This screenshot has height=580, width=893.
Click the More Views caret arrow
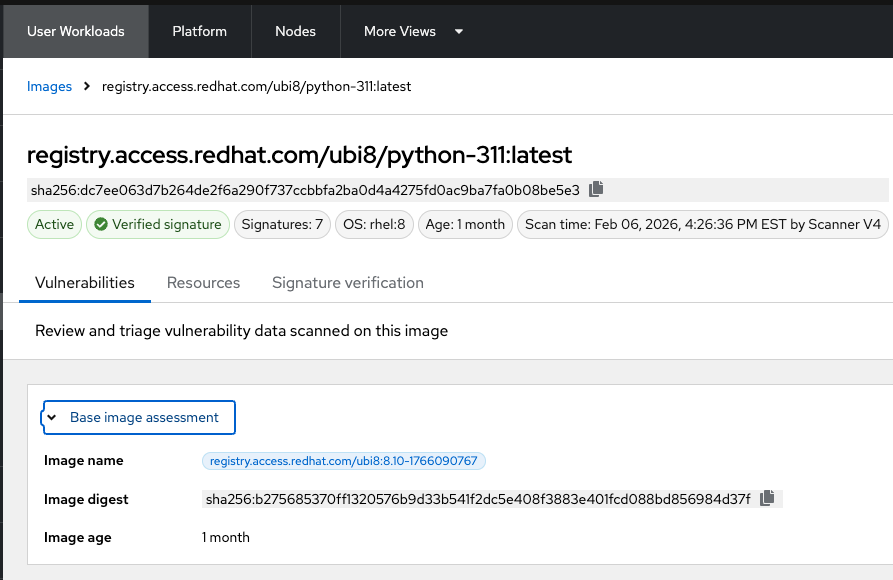[x=459, y=31]
